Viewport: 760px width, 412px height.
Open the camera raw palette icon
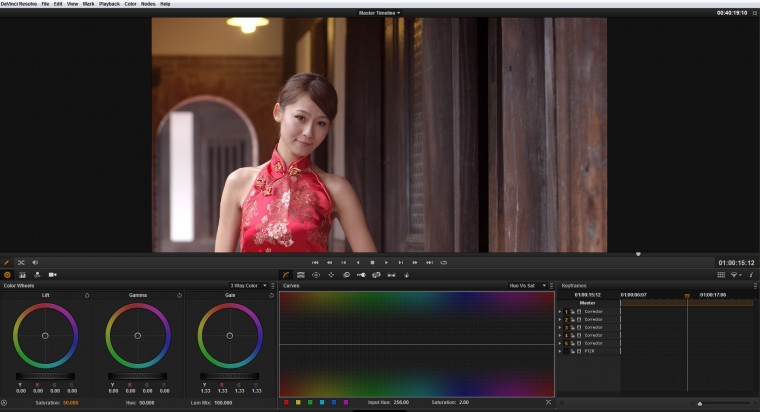click(x=52, y=274)
